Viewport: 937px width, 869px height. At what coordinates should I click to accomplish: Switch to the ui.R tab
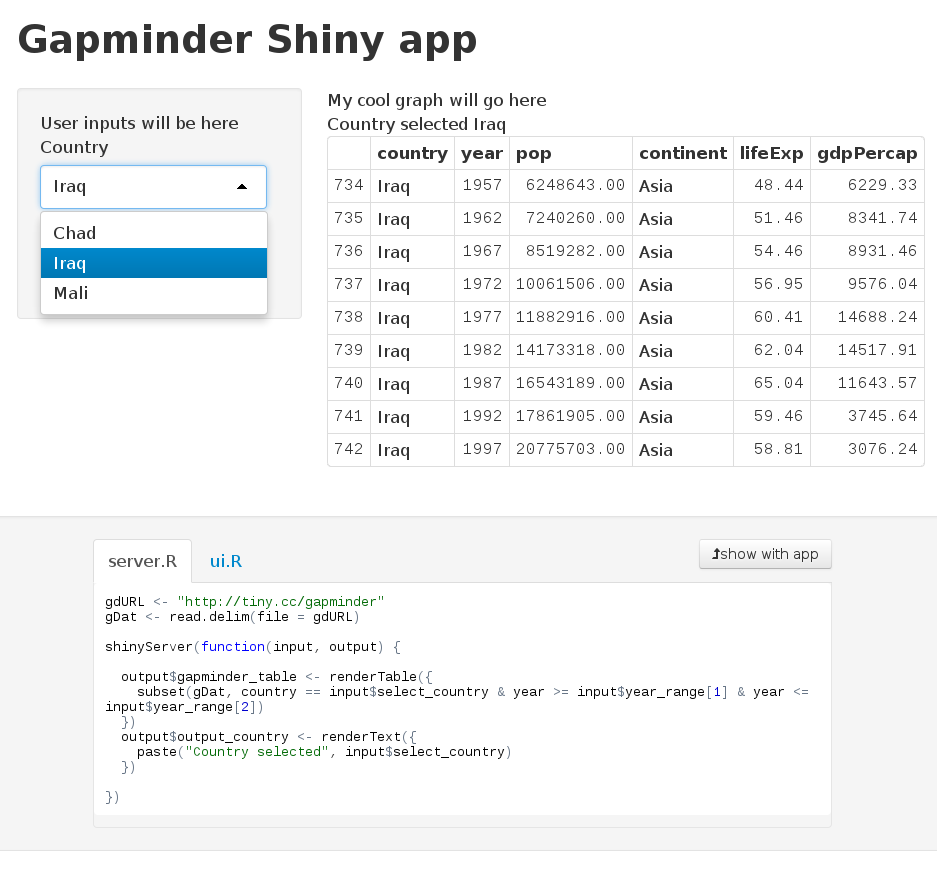pyautogui.click(x=225, y=561)
